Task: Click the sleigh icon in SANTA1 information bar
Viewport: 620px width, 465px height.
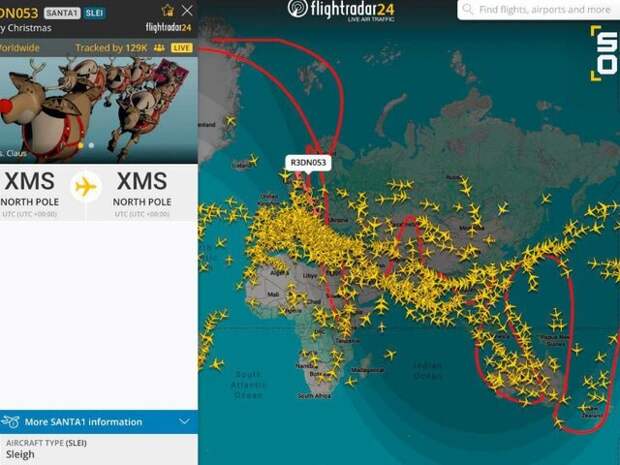Action: (10, 422)
